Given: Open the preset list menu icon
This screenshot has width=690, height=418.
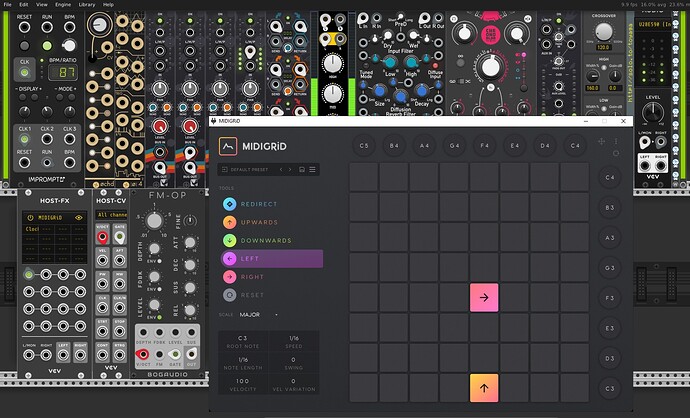Looking at the screenshot, I should 312,170.
